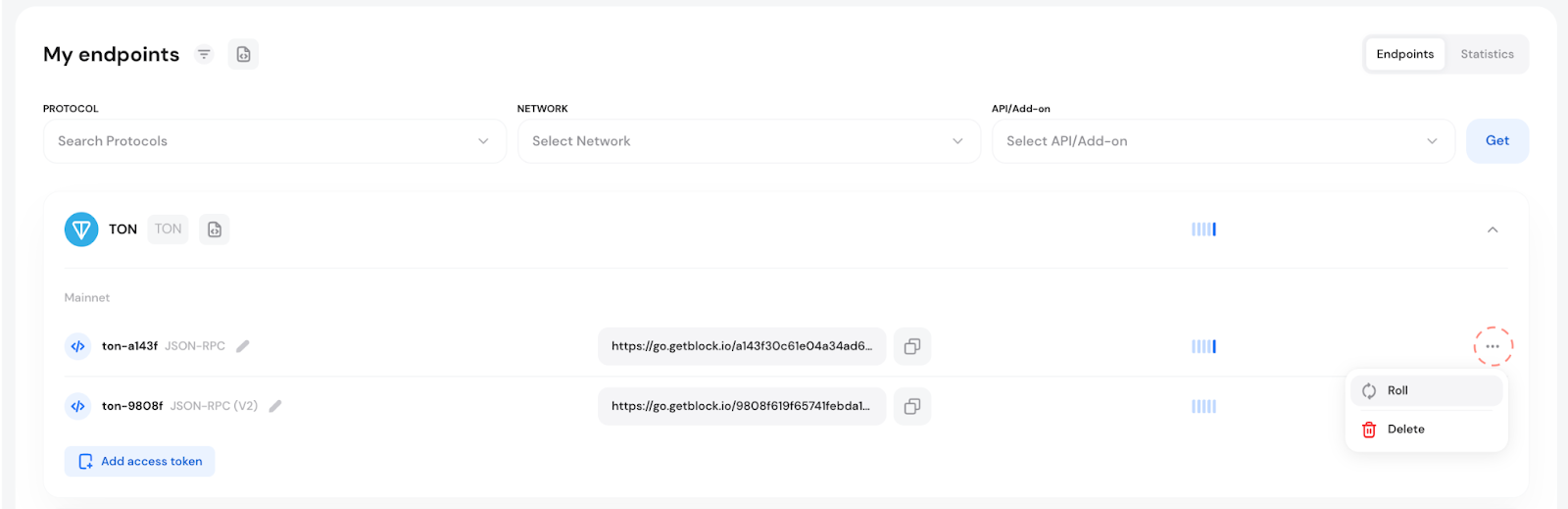Click the ton-a143f endpoint name
1568x509 pixels.
tap(129, 346)
